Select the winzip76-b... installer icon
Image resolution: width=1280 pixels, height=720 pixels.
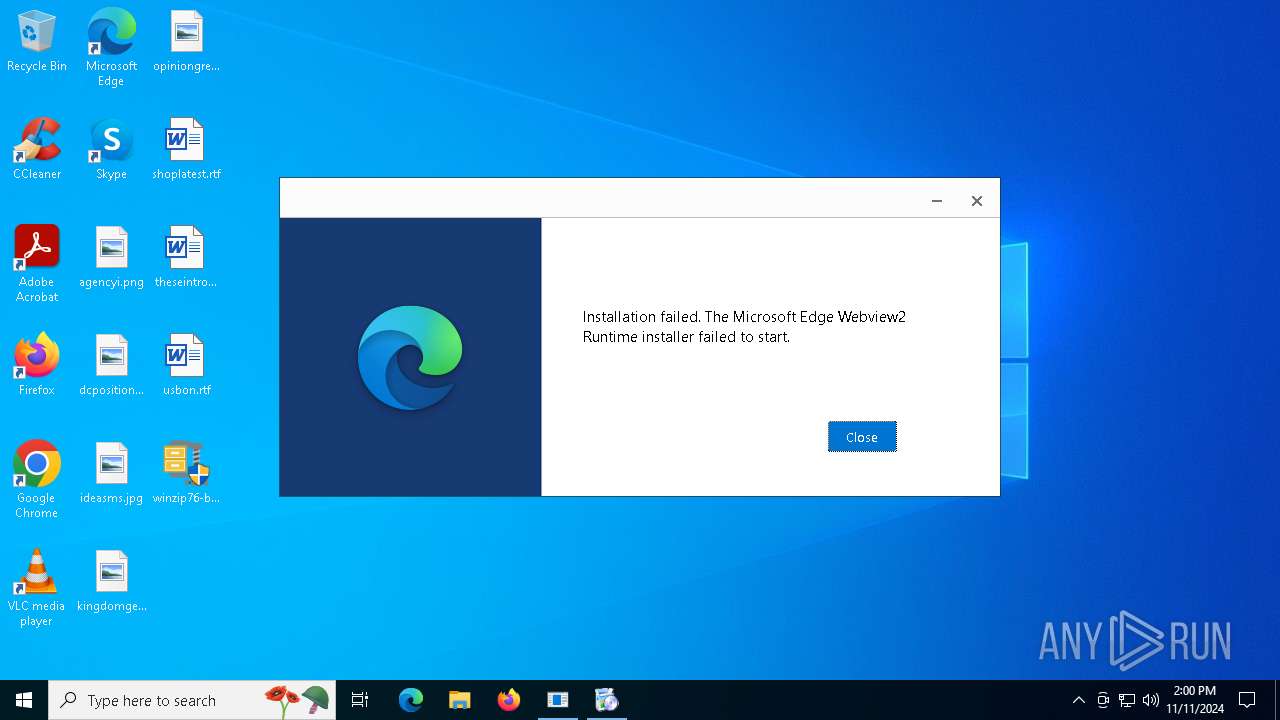(186, 474)
